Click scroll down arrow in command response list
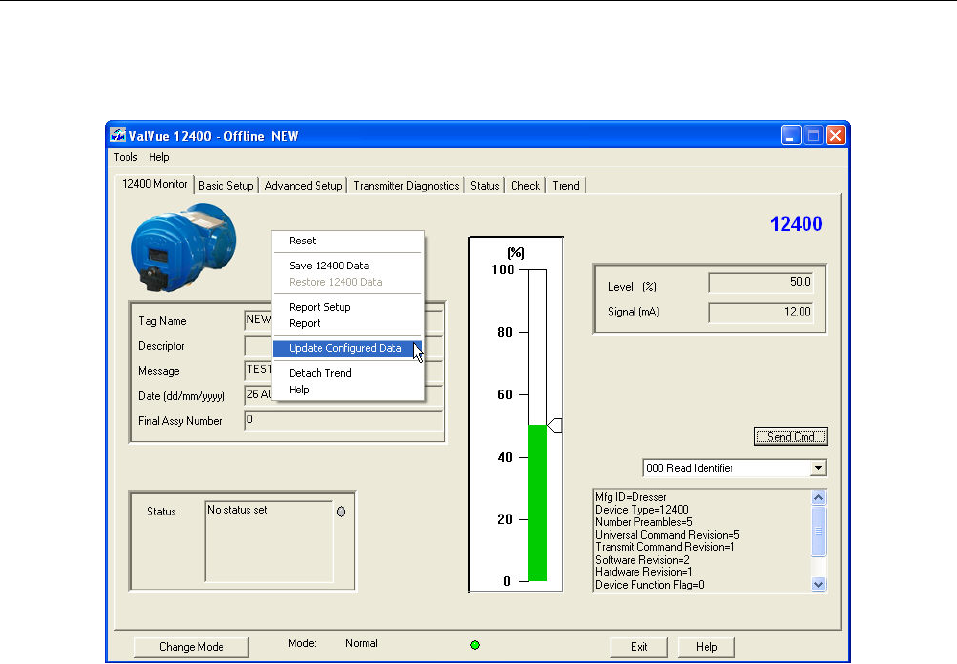 (818, 584)
